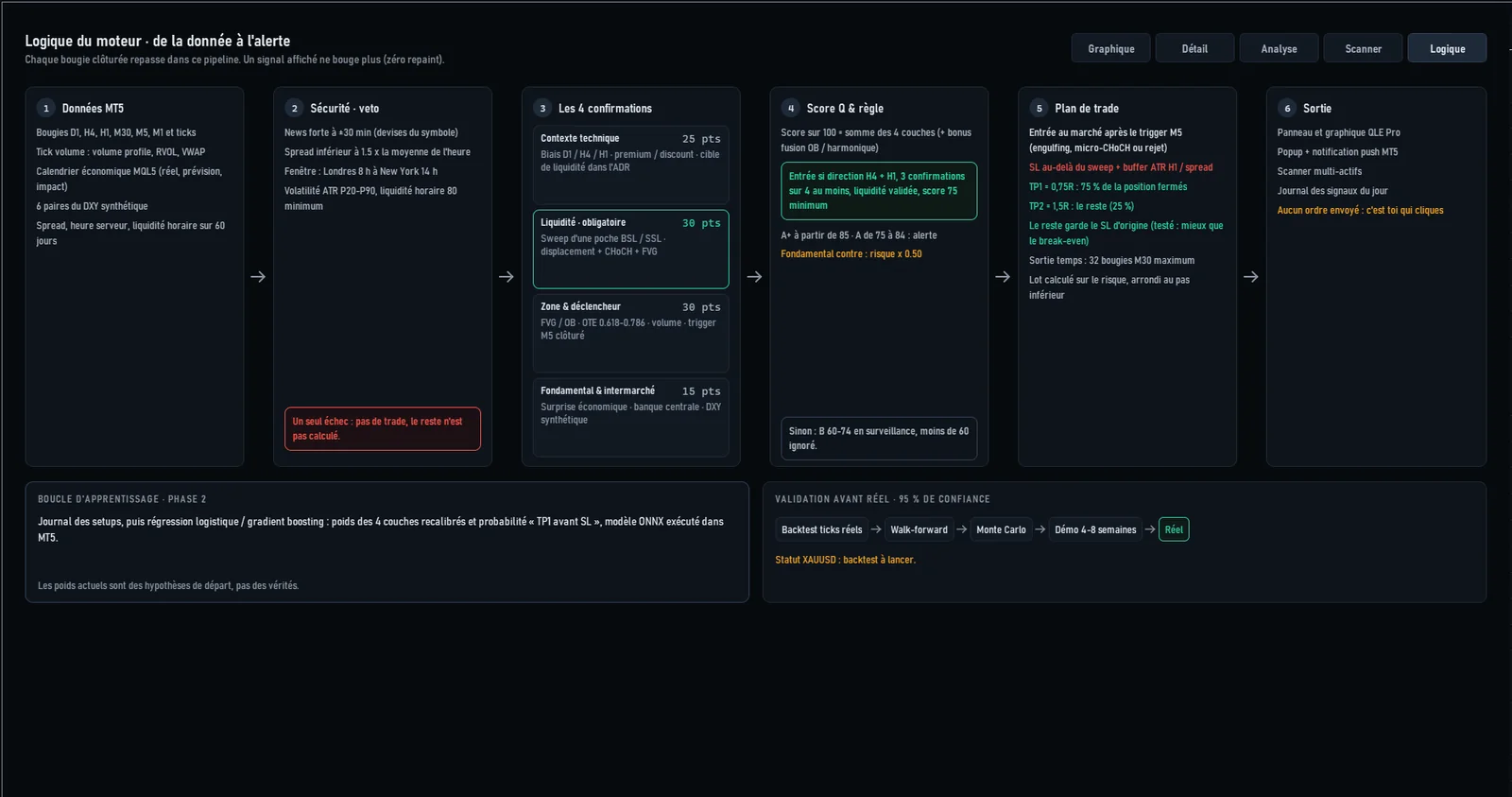1512x797 pixels.
Task: Click the 'BOUCLE D'APPRENTISSAGE · PHASE 2' heading
Action: click(x=122, y=499)
